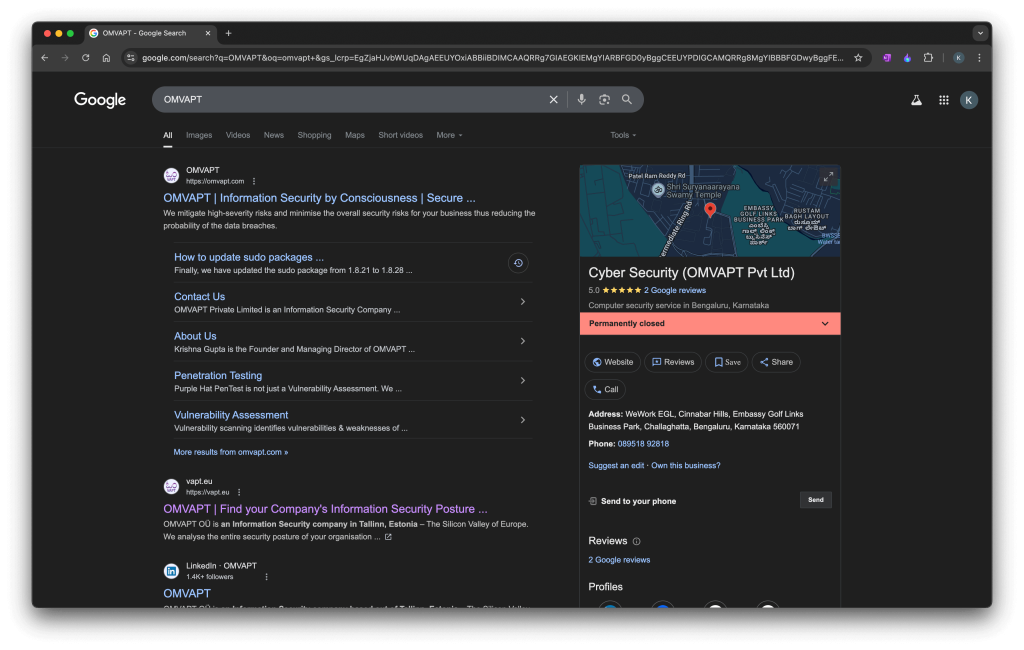This screenshot has width=1024, height=650.
Task: Switch to the Shopping tab
Action: pos(314,135)
